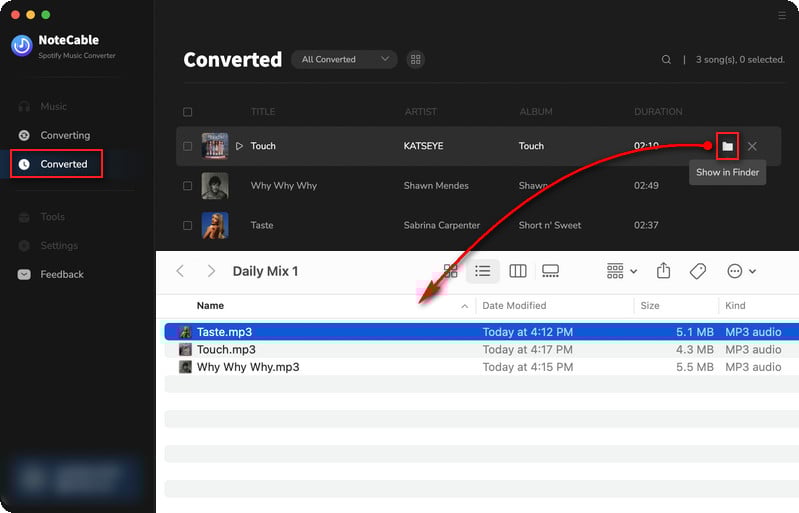Click the Feedback envelope icon
This screenshot has width=799, height=513.
(24, 274)
